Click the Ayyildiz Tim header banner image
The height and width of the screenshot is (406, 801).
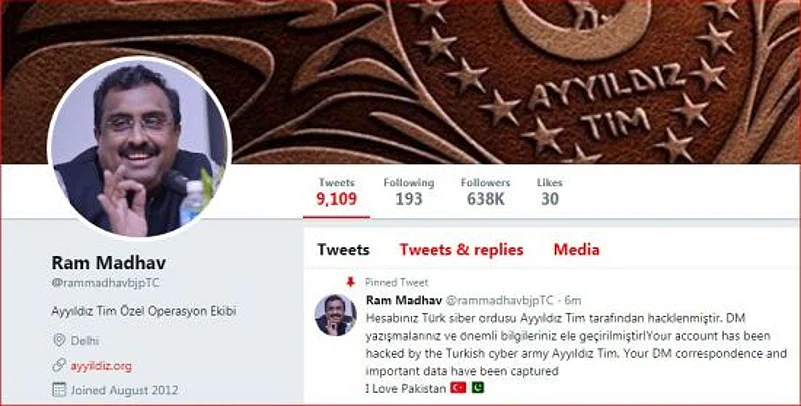click(x=511, y=82)
